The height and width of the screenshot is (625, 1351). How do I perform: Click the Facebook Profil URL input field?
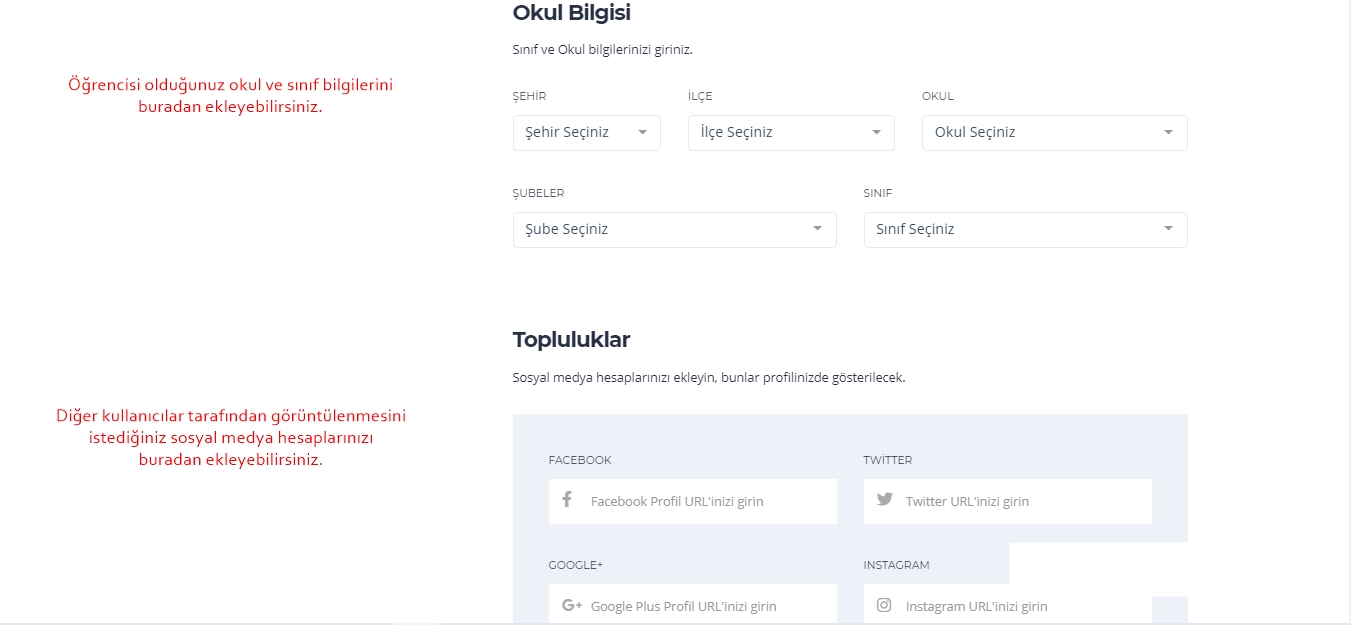tap(693, 501)
